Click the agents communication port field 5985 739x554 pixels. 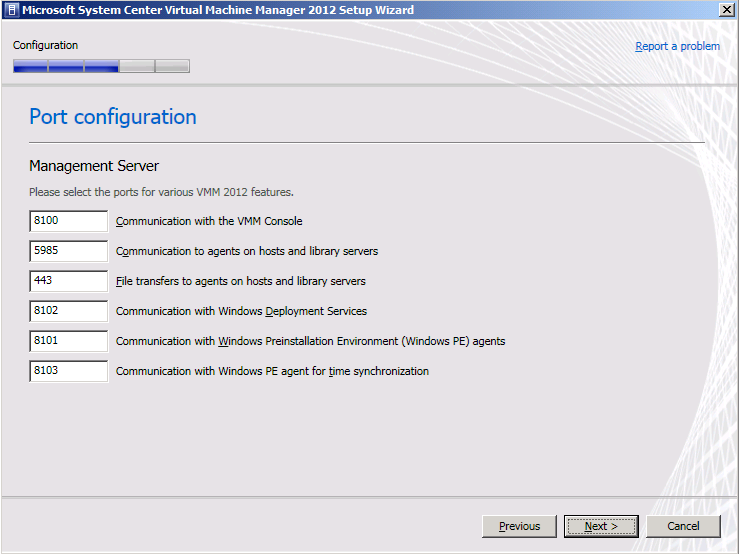(68, 251)
